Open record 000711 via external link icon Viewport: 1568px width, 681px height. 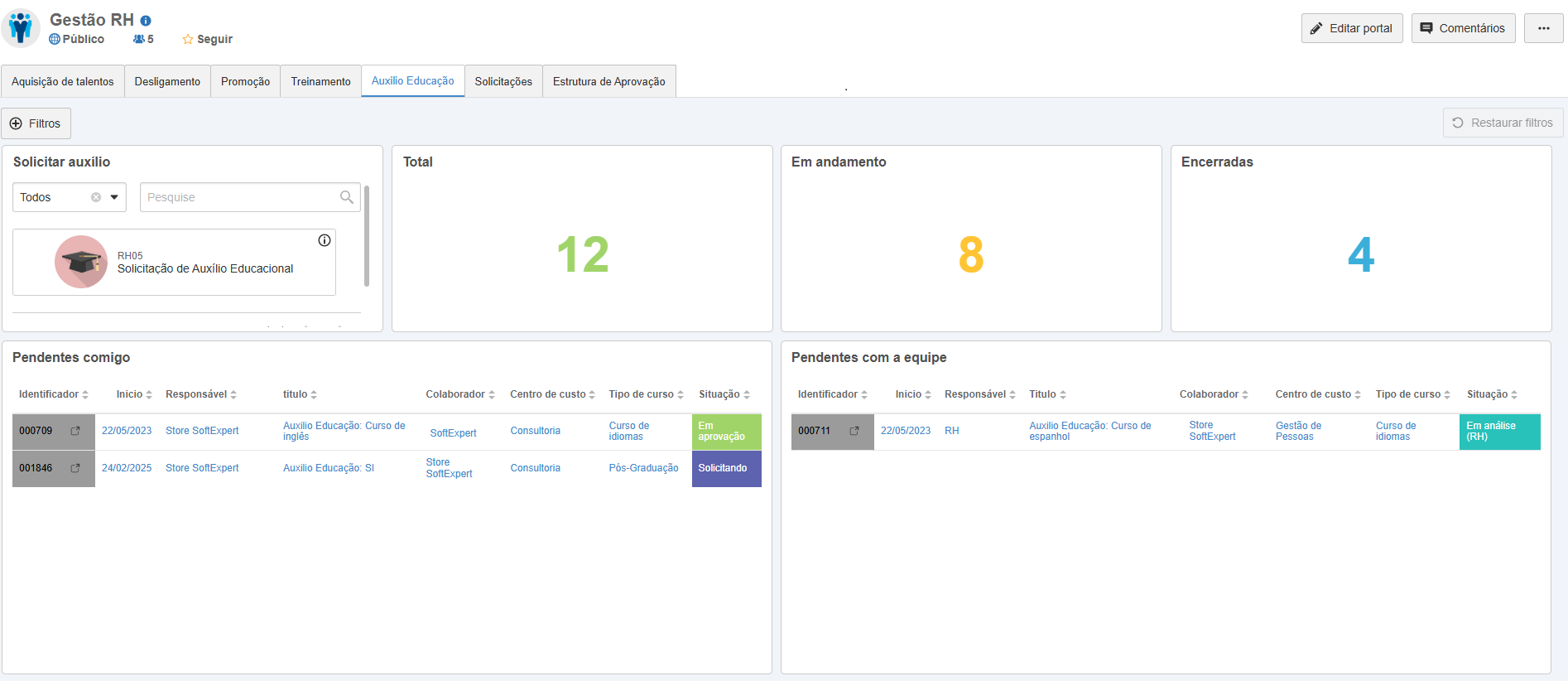[854, 431]
